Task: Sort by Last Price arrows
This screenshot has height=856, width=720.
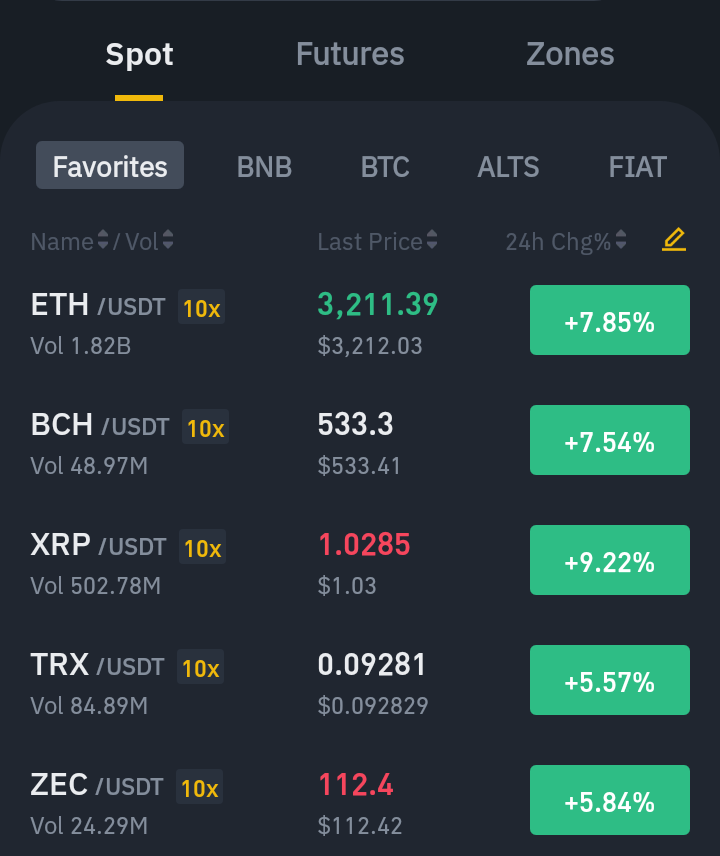Action: 432,240
